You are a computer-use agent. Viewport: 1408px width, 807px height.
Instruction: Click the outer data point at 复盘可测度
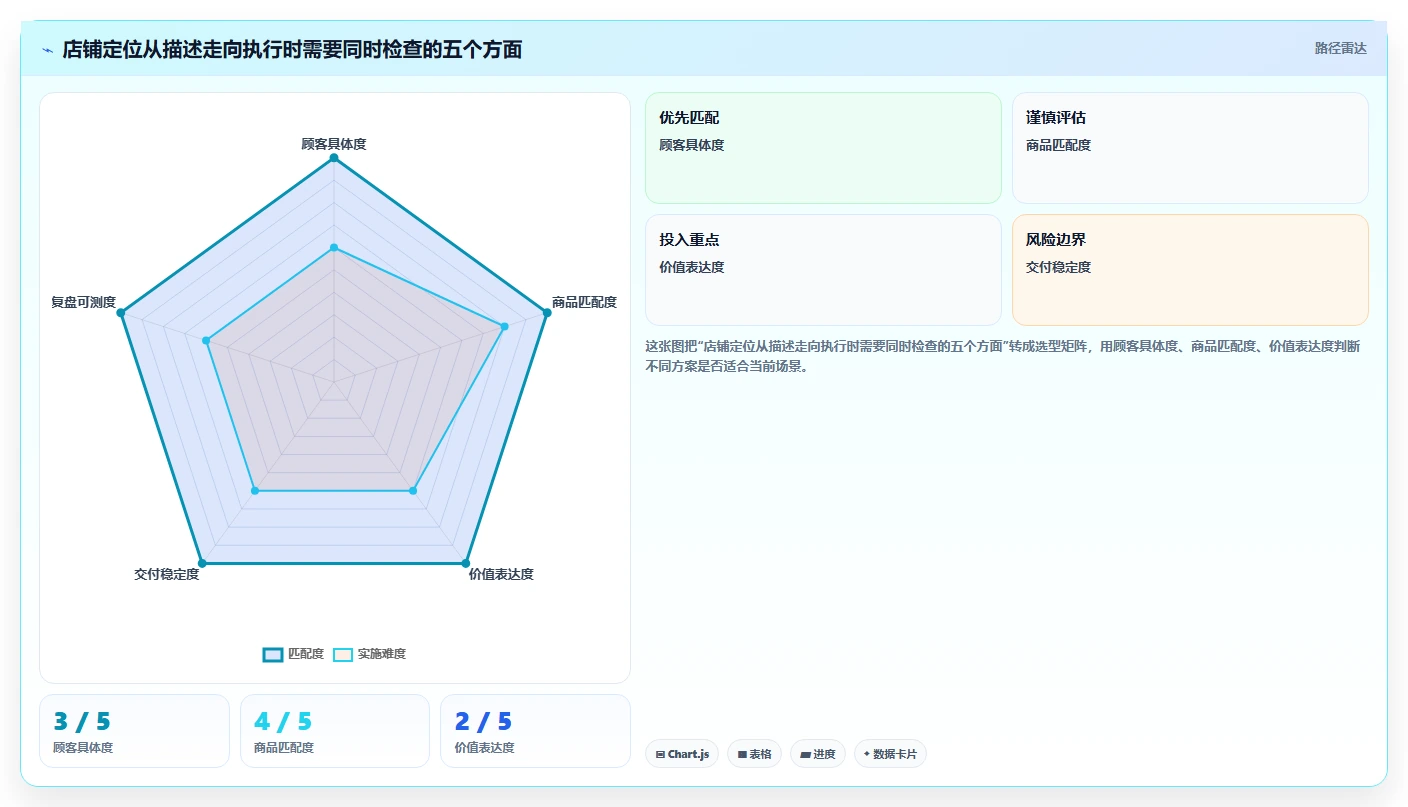[x=121, y=313]
